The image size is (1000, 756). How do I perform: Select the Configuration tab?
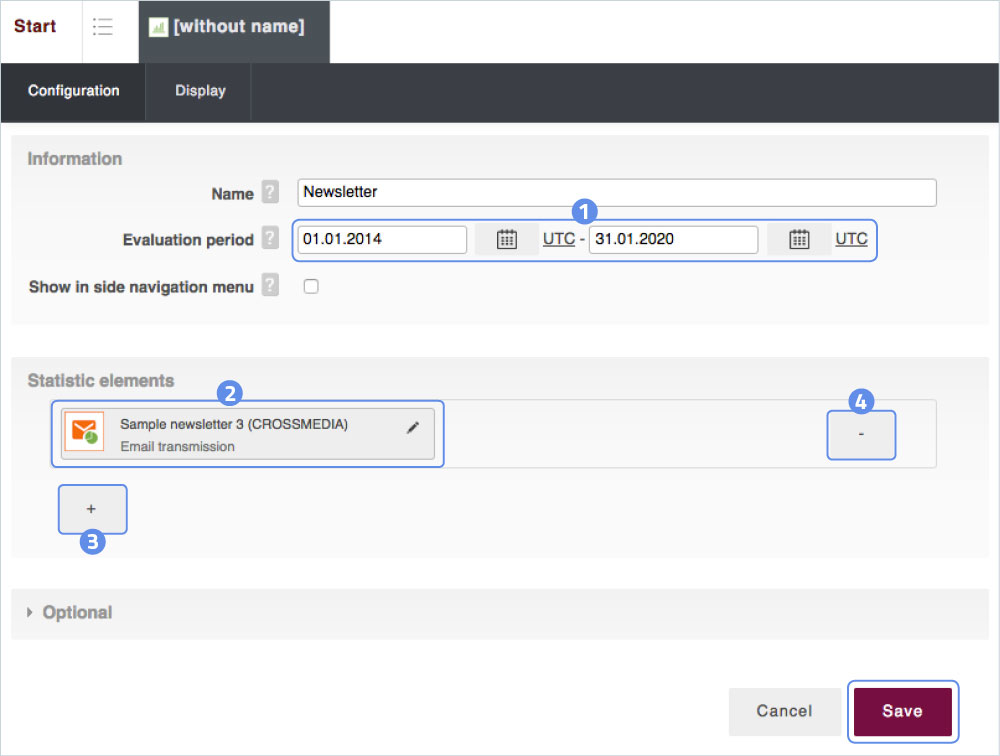[73, 91]
